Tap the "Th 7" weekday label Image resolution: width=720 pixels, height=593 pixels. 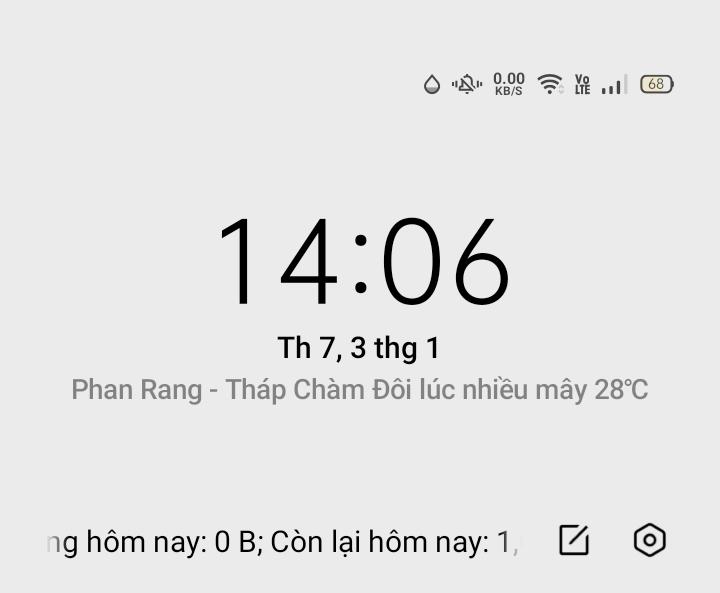pos(309,348)
